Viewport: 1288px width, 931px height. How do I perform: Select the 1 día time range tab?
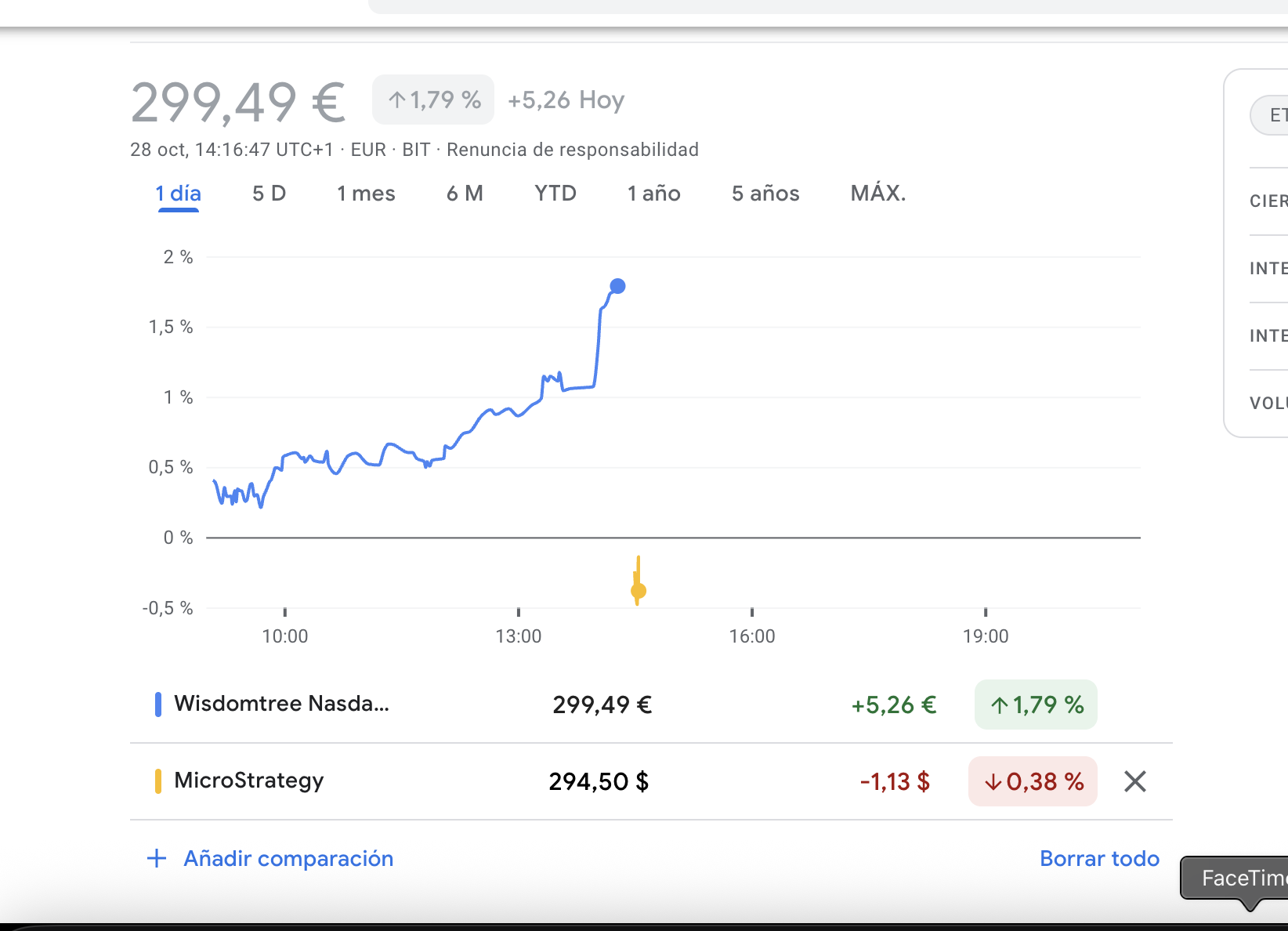[x=178, y=194]
